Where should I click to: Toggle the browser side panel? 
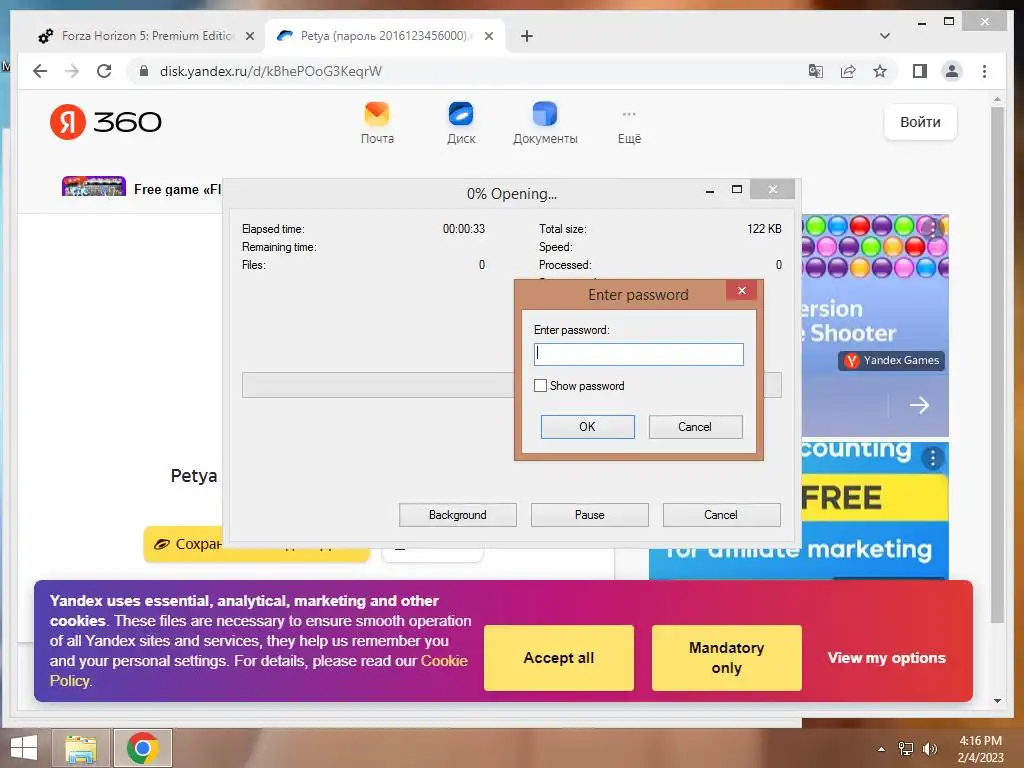click(x=920, y=71)
